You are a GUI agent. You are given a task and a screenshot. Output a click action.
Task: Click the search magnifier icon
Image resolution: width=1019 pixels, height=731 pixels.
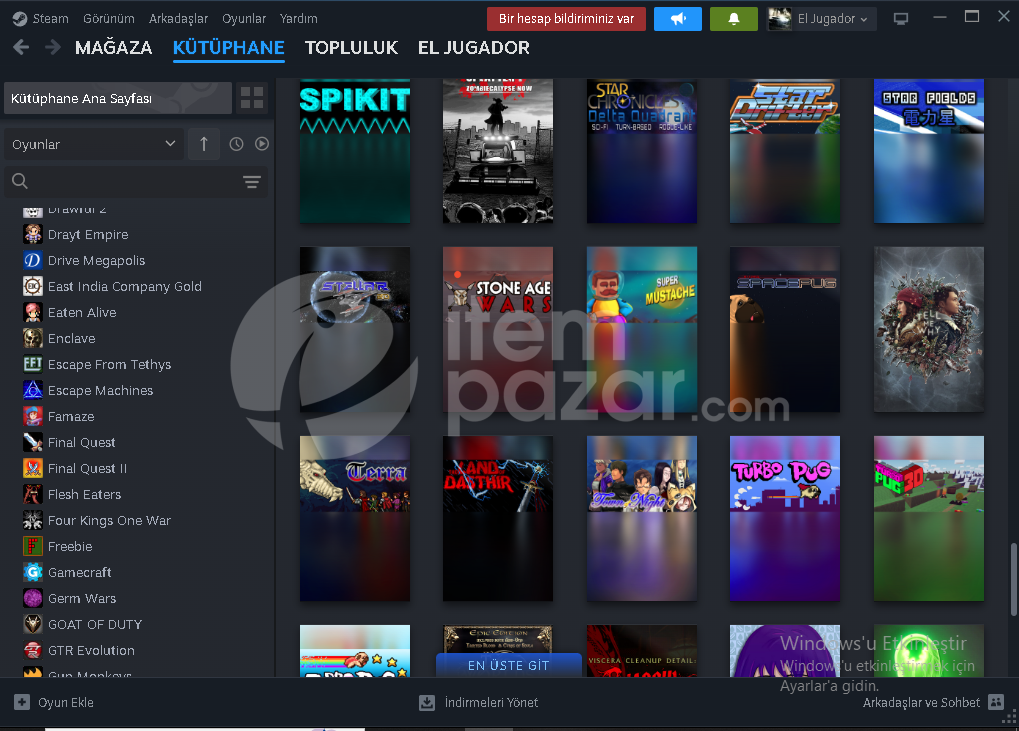coord(20,181)
